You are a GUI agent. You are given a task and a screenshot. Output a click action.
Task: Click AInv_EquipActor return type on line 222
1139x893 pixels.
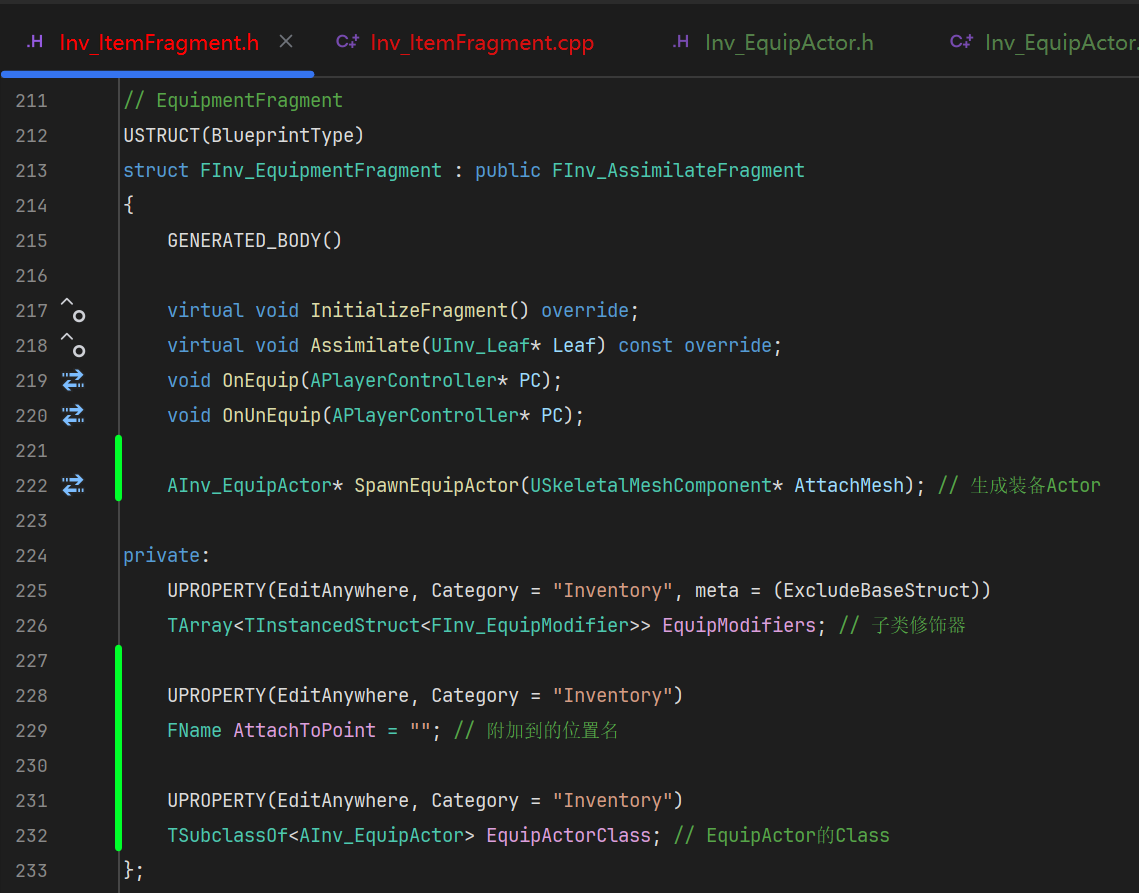249,485
